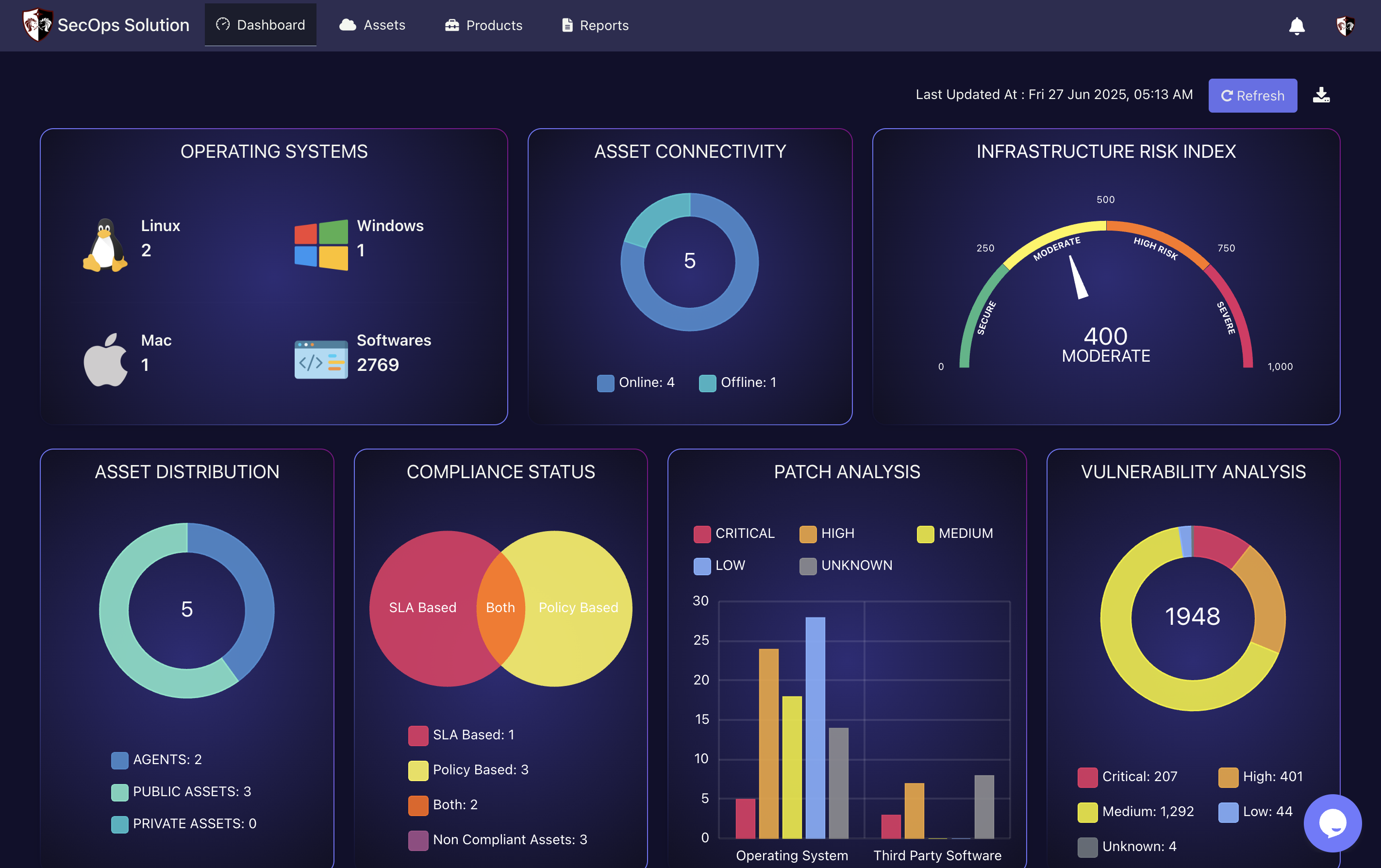This screenshot has width=1381, height=868.
Task: Open the user profile avatar
Action: (x=1345, y=26)
